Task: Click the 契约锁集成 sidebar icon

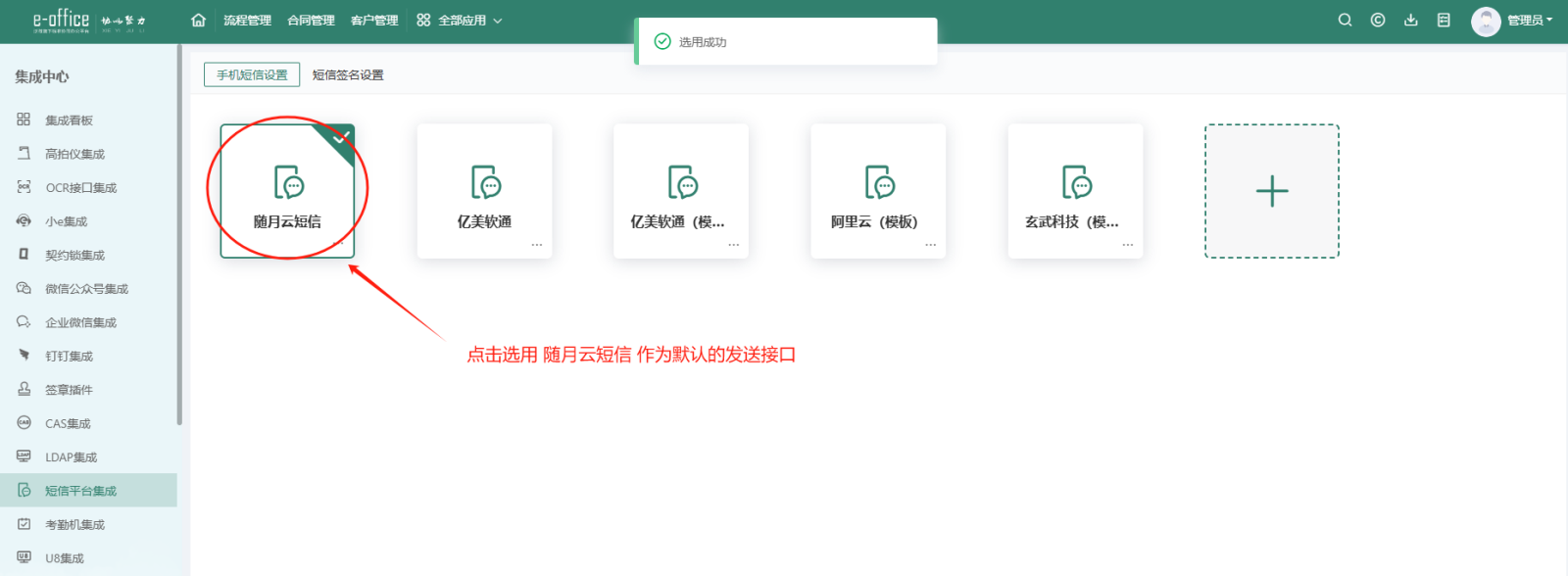Action: pyautogui.click(x=24, y=255)
